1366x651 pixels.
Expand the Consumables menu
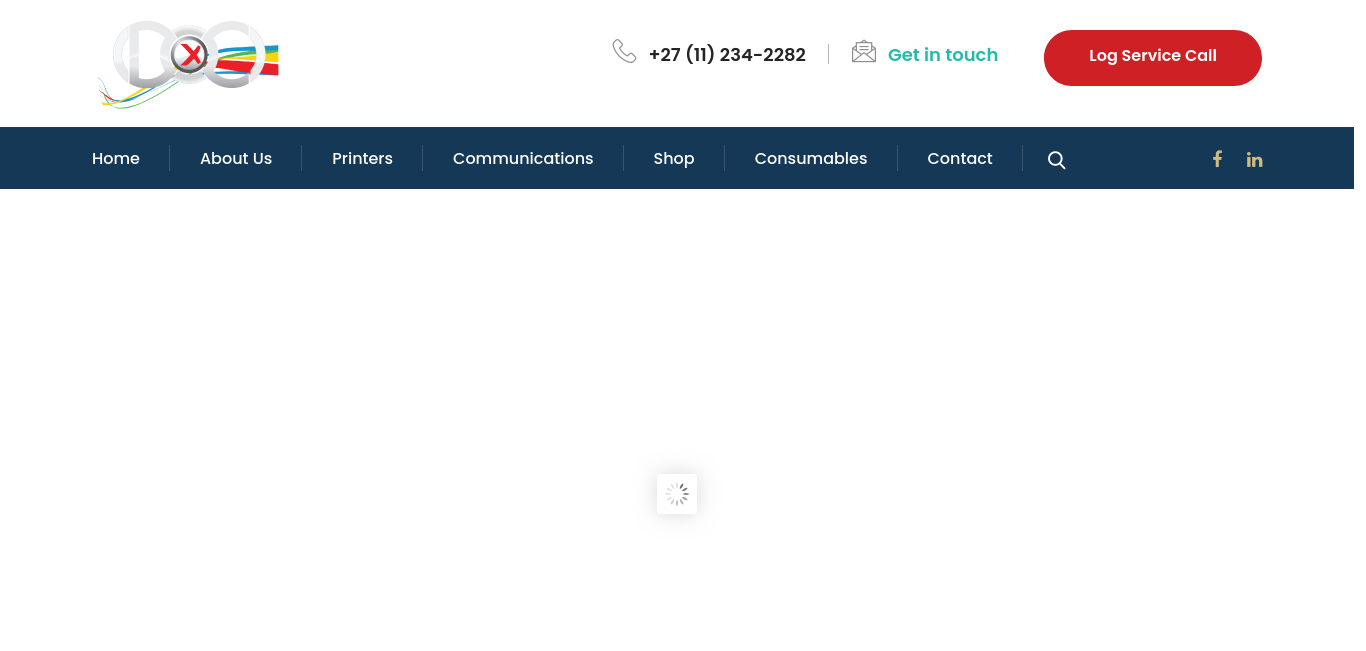pyautogui.click(x=811, y=158)
